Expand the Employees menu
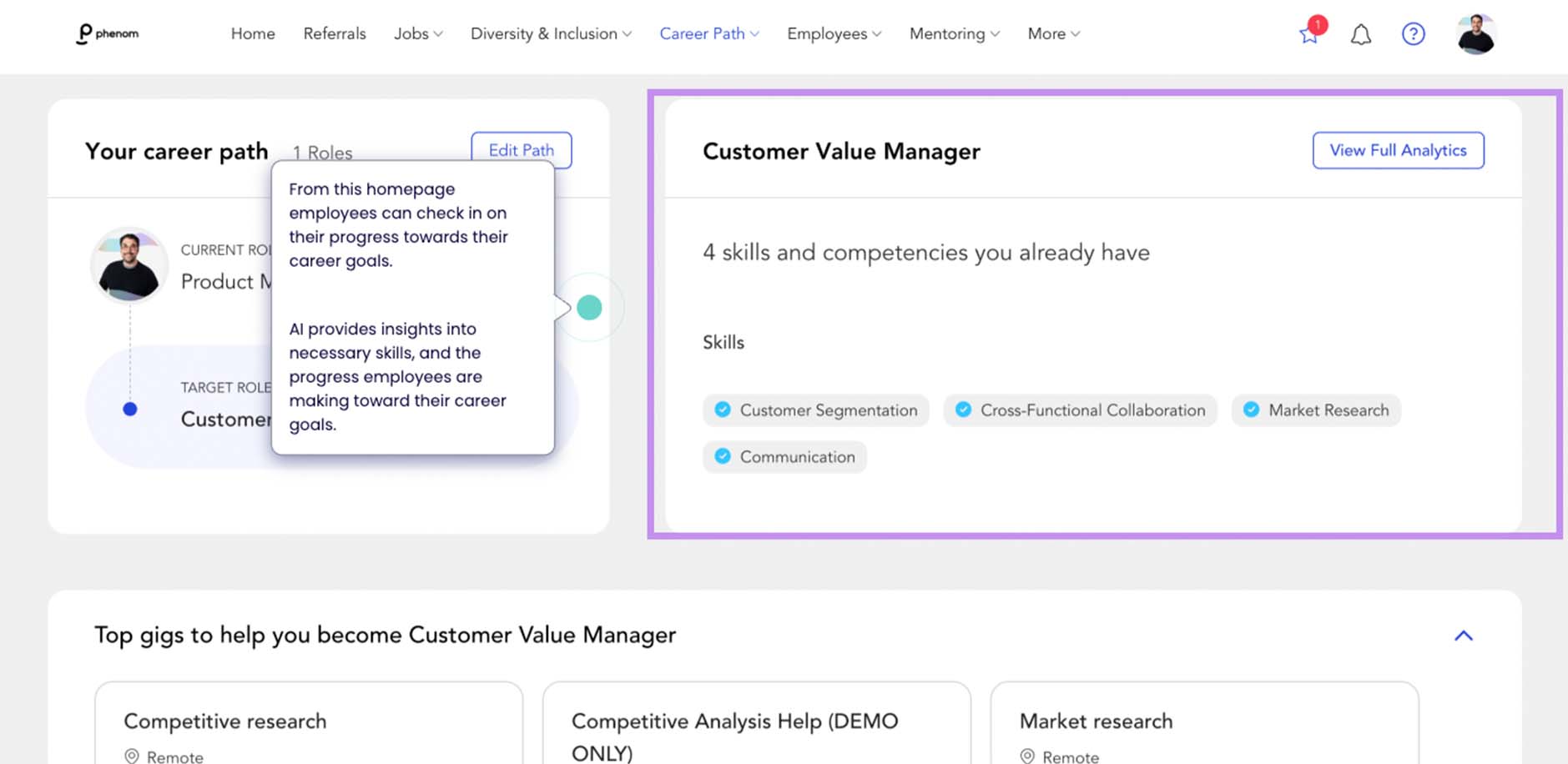This screenshot has width=1568, height=764. click(x=834, y=34)
